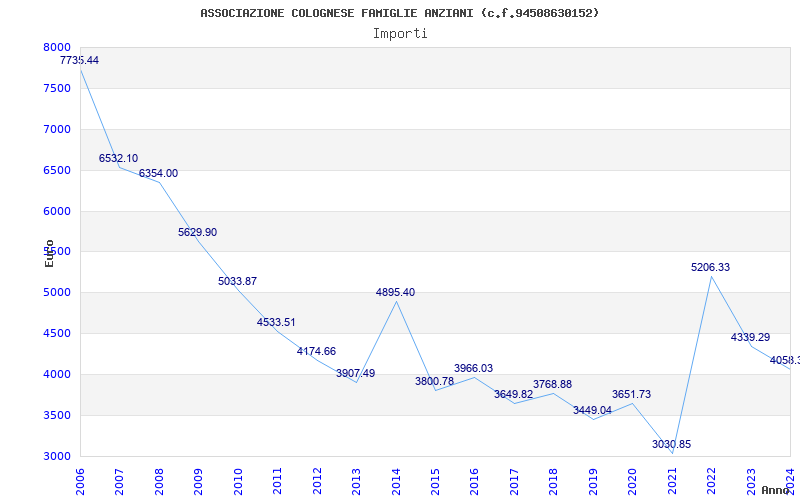Image resolution: width=800 pixels, height=500 pixels.
Task: Click x-axis year label 2010
Action: [x=238, y=481]
